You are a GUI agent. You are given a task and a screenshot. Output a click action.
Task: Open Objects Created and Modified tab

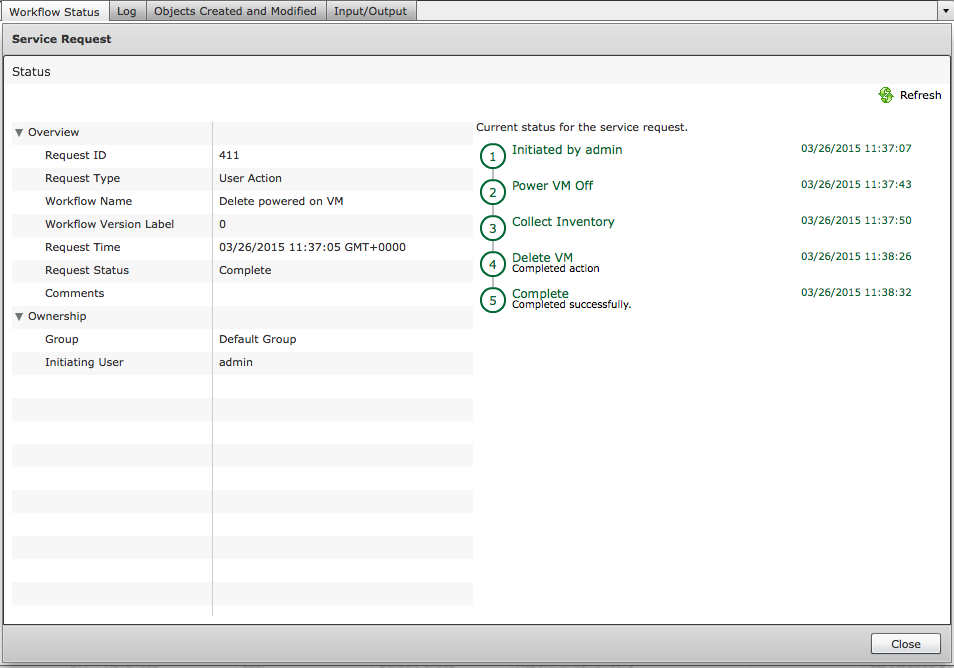pyautogui.click(x=235, y=12)
